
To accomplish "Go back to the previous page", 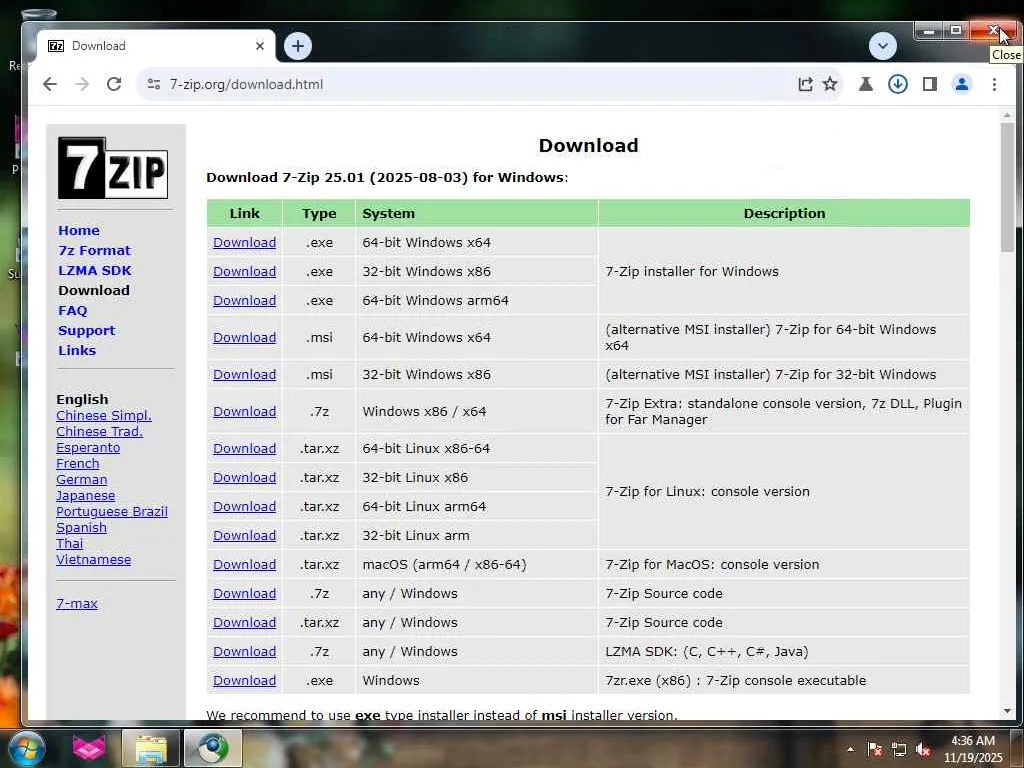I will pos(50,84).
